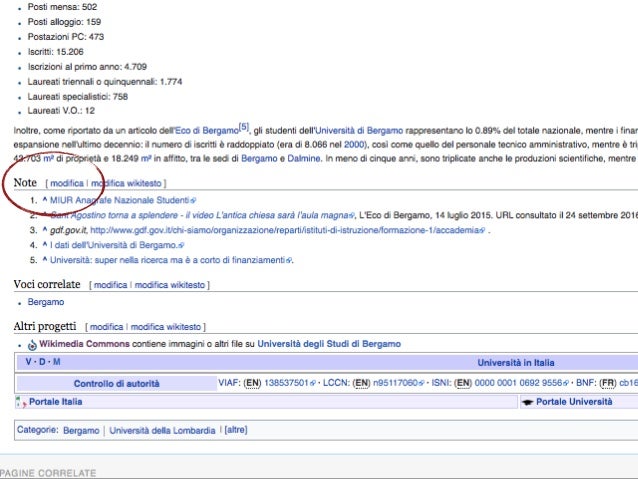Image resolution: width=638 pixels, height=479 pixels.
Task: Open the Portale Università link
Action: coord(574,402)
